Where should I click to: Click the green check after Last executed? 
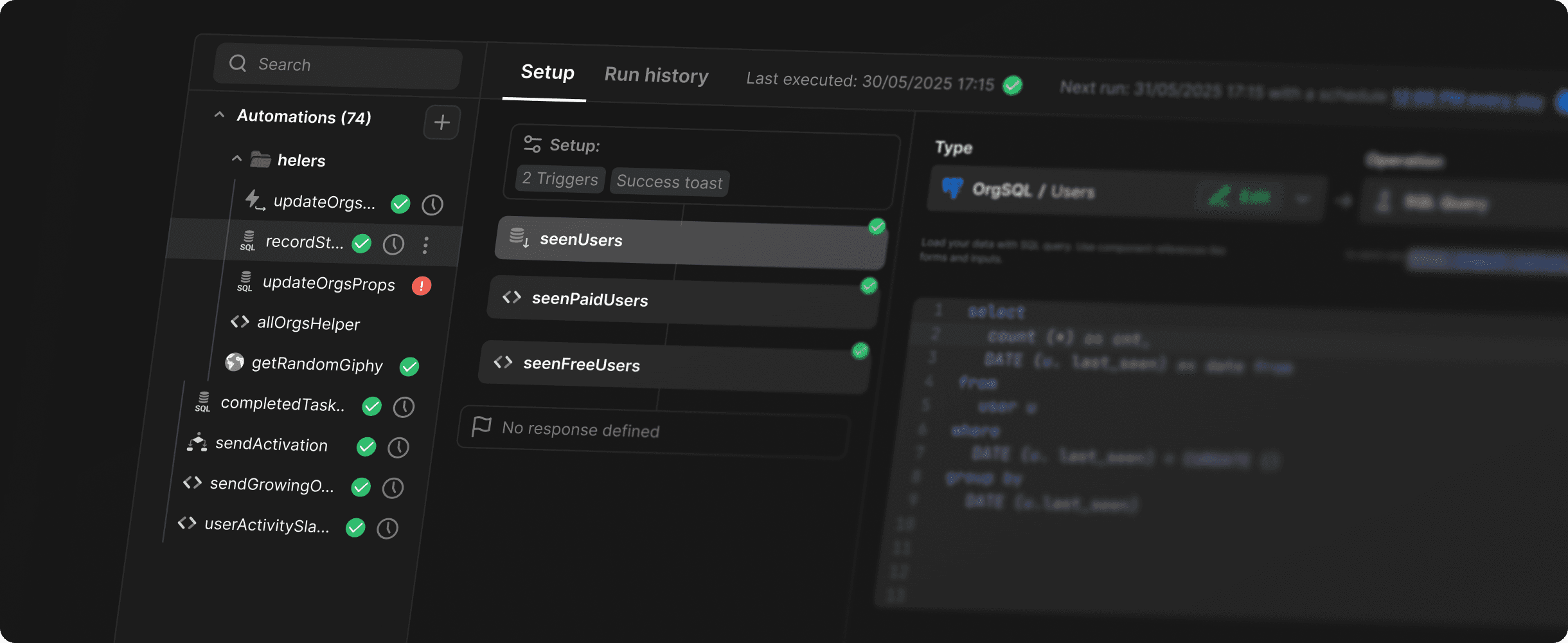pyautogui.click(x=1013, y=85)
